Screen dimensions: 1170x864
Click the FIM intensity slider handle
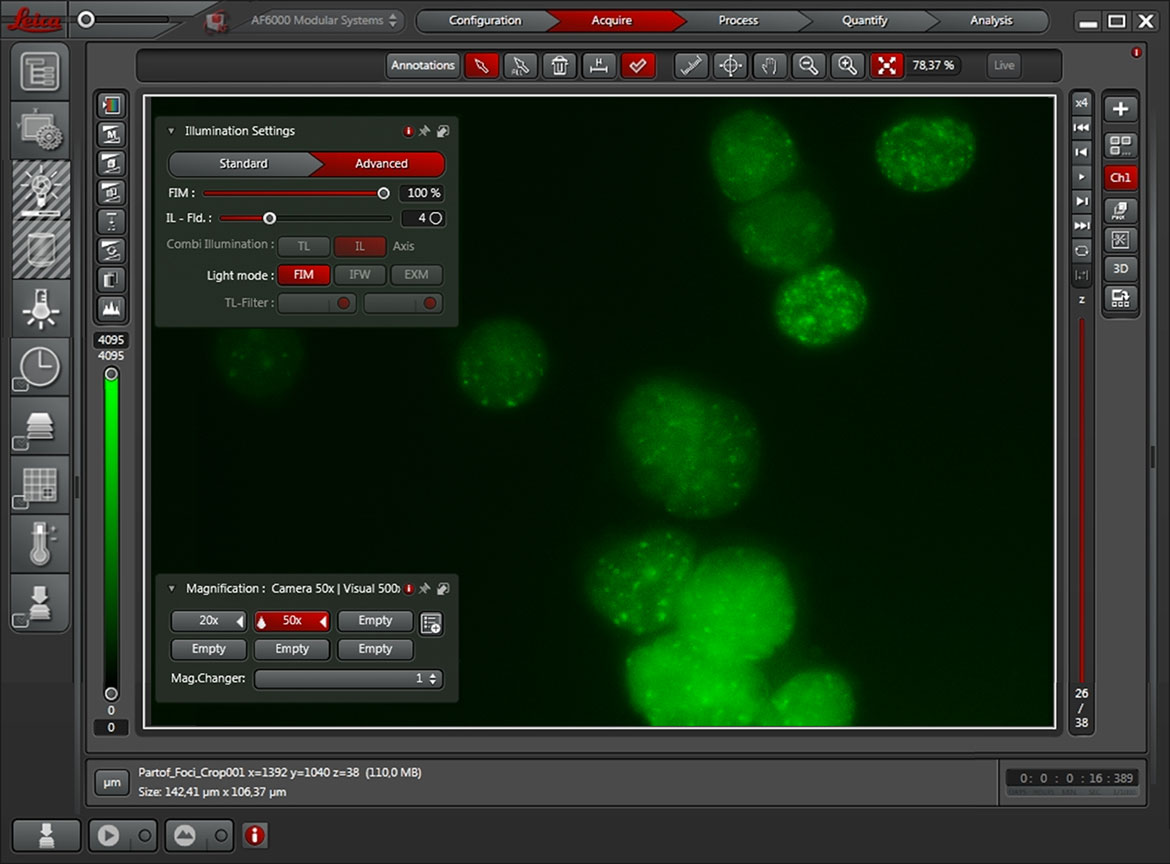pyautogui.click(x=383, y=193)
